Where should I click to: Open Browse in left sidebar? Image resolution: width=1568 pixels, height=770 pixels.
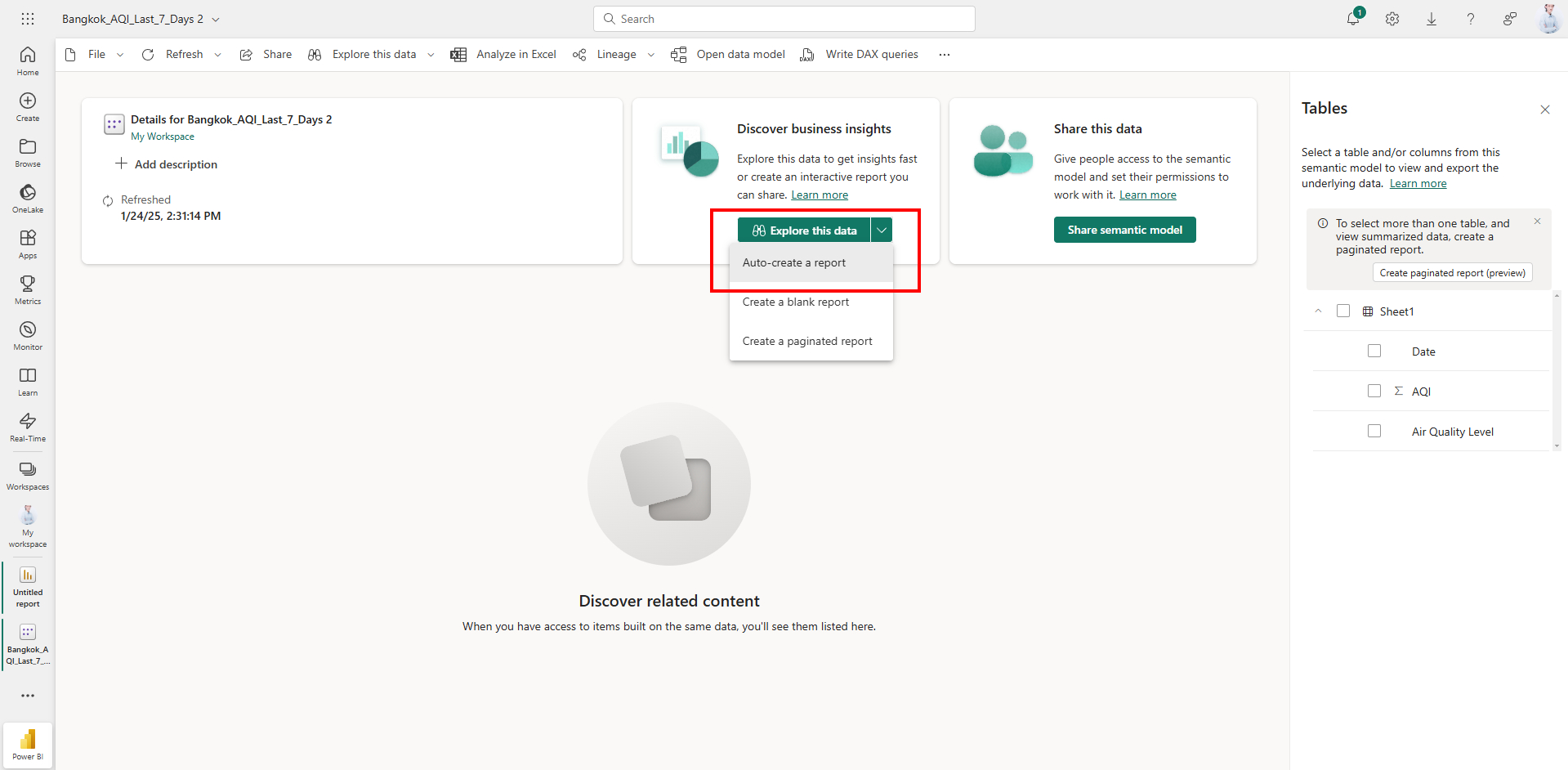[x=28, y=152]
